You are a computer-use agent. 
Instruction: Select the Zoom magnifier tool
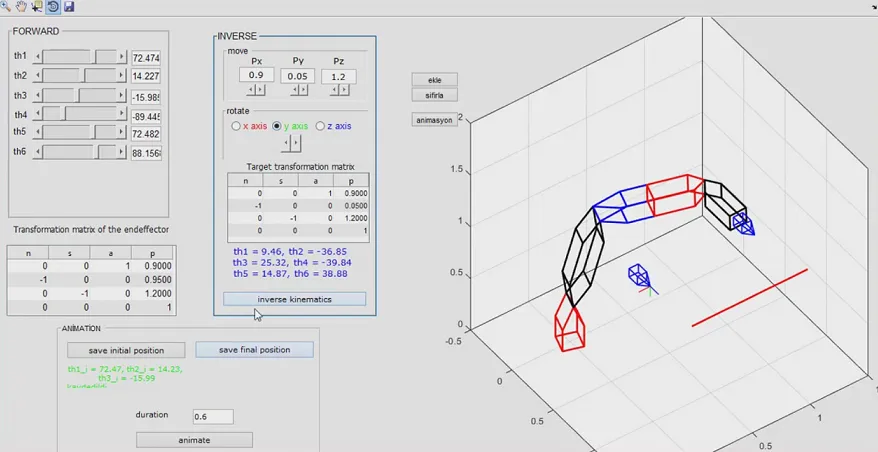click(6, 6)
